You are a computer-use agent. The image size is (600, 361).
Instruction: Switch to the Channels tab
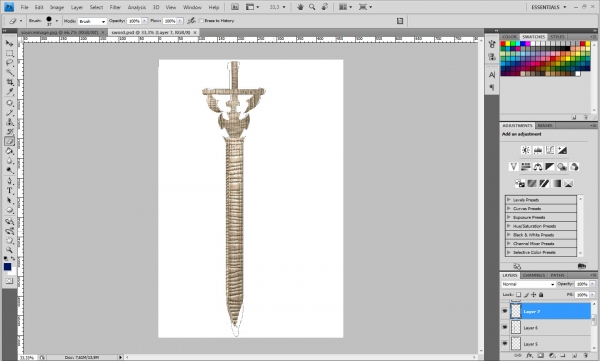(533, 275)
